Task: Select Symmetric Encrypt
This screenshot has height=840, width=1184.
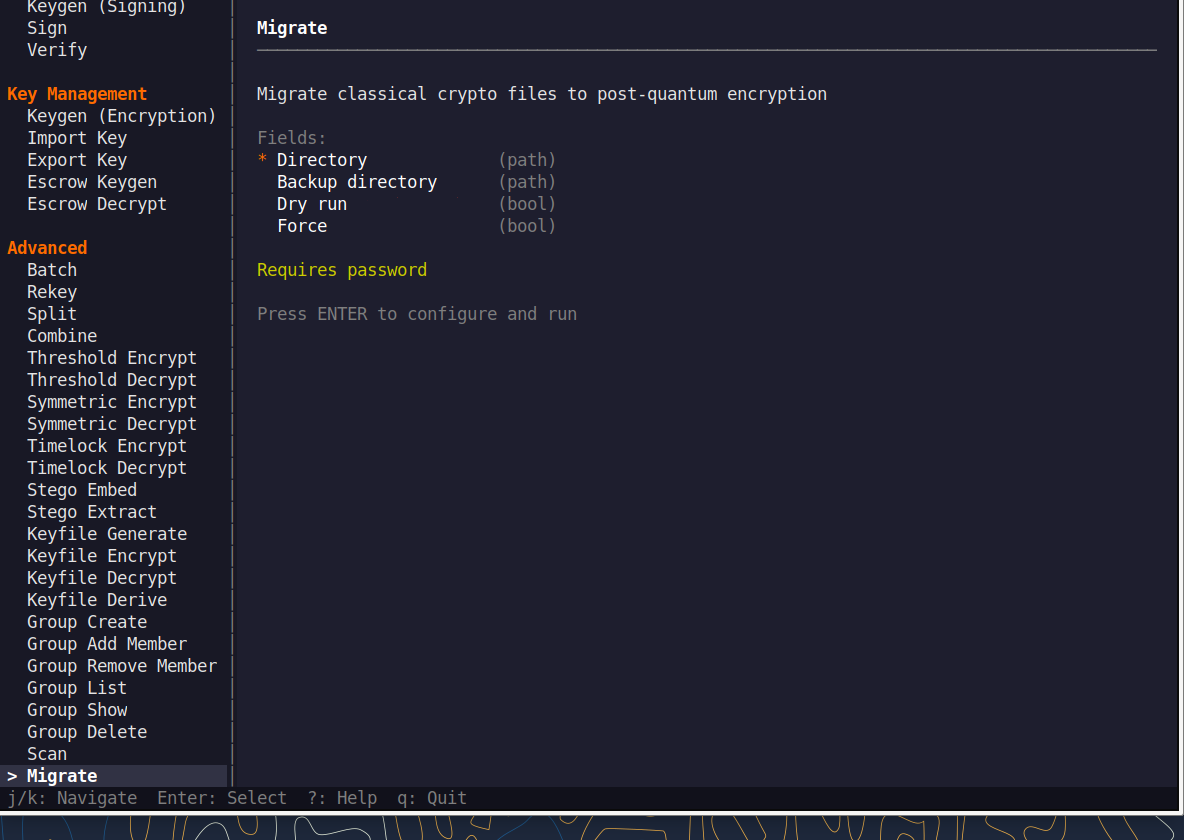Action: click(112, 401)
